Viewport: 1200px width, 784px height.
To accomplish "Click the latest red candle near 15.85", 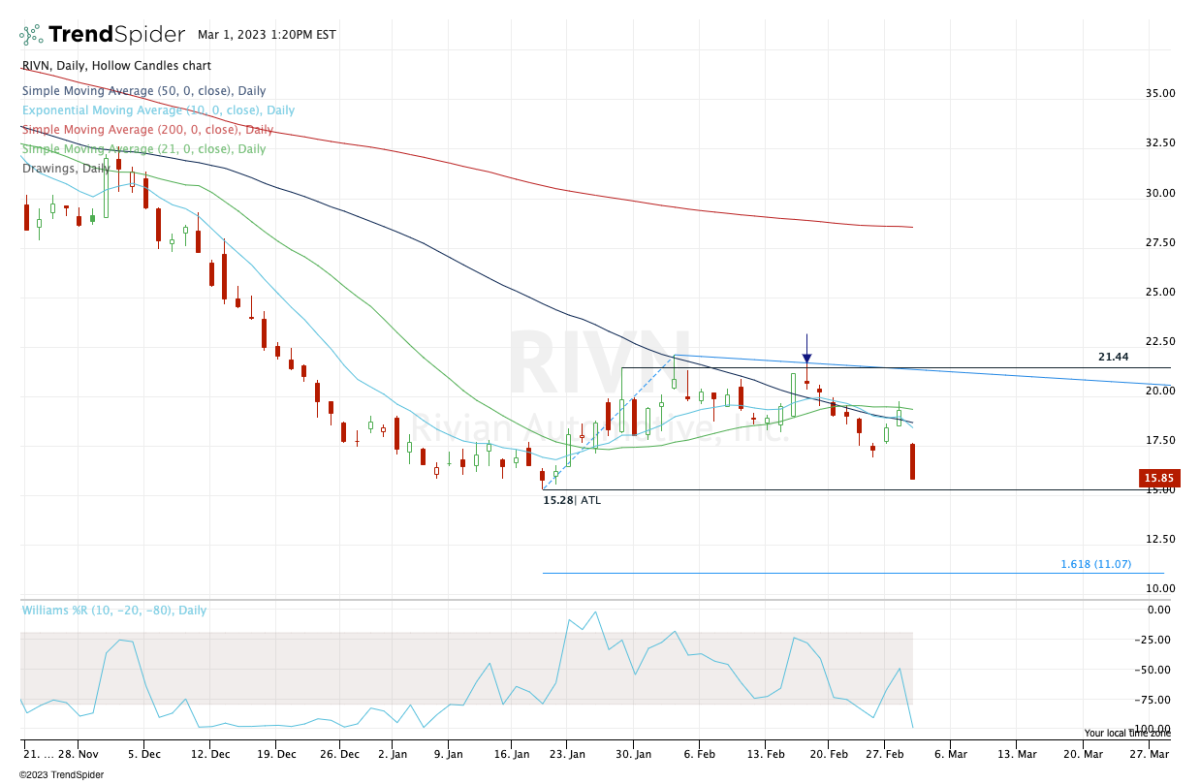I will [913, 462].
